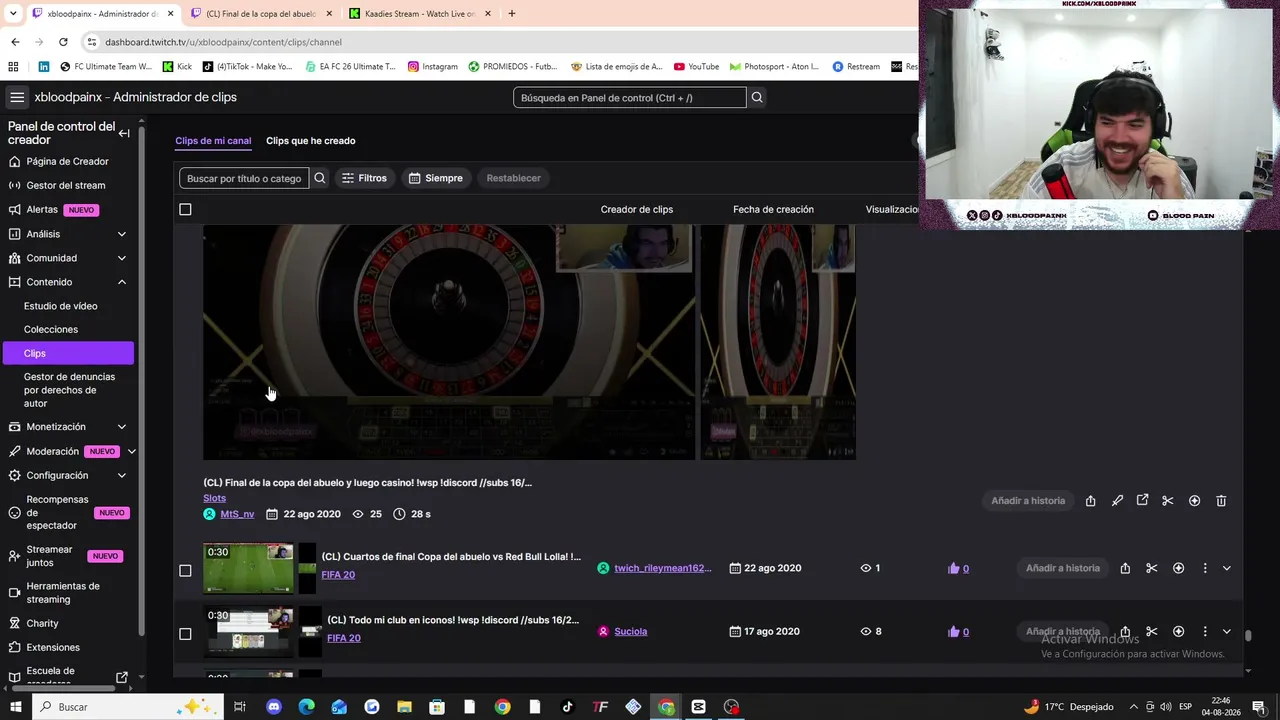Viewport: 1280px width, 720px height.
Task: Click the Buscar por título o categoría field
Action: (x=244, y=178)
